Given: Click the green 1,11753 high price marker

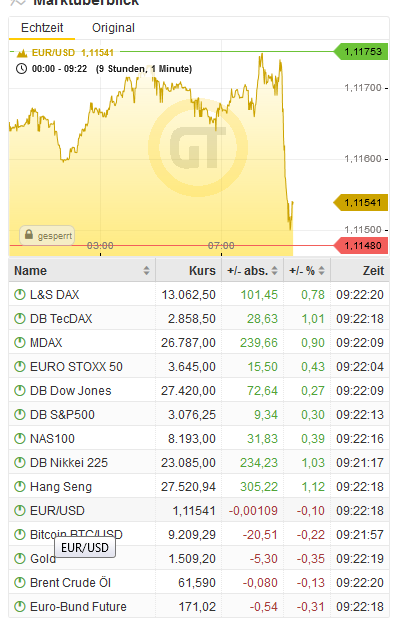Looking at the screenshot, I should coord(361,52).
